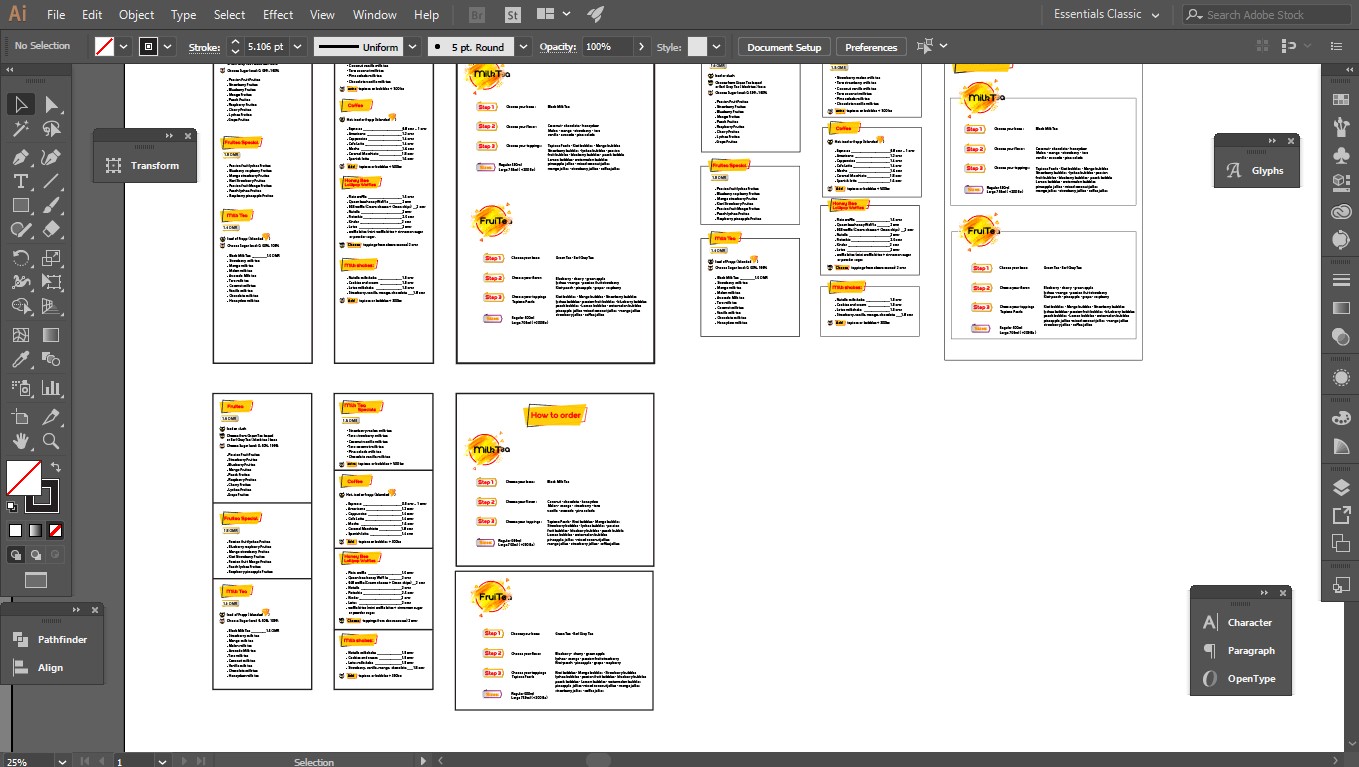Select the Column Graph tool
The height and width of the screenshot is (767, 1359).
click(51, 388)
